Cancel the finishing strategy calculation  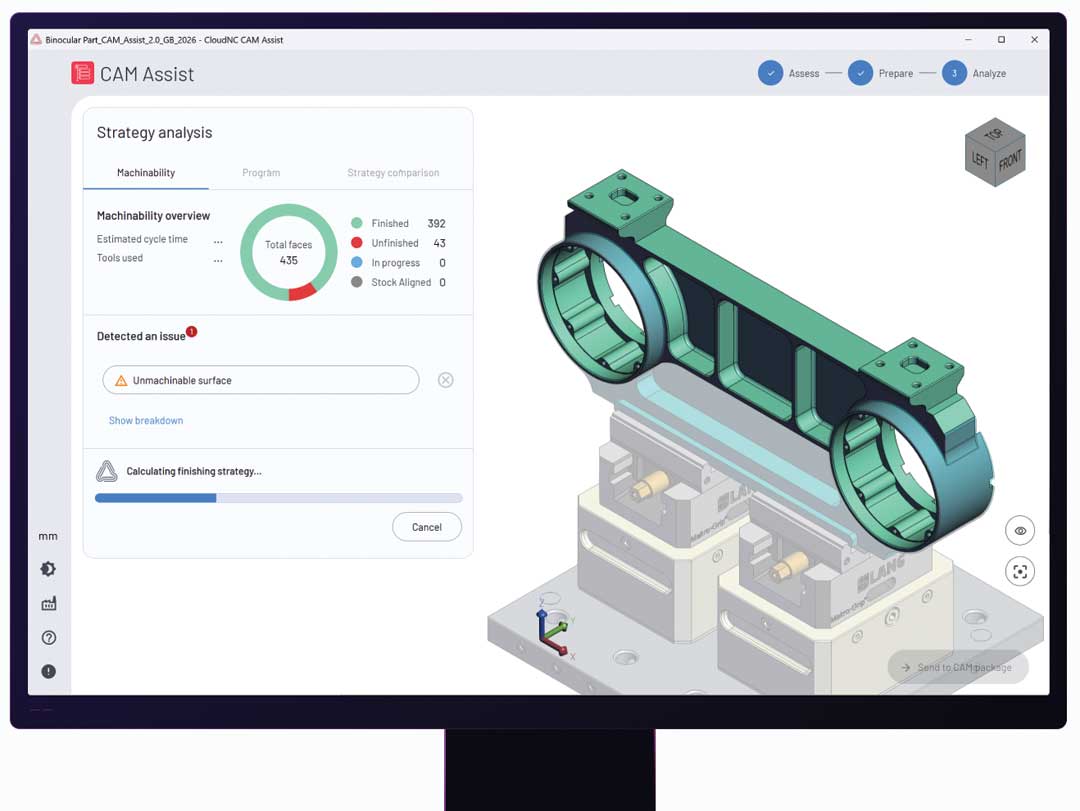click(x=426, y=527)
